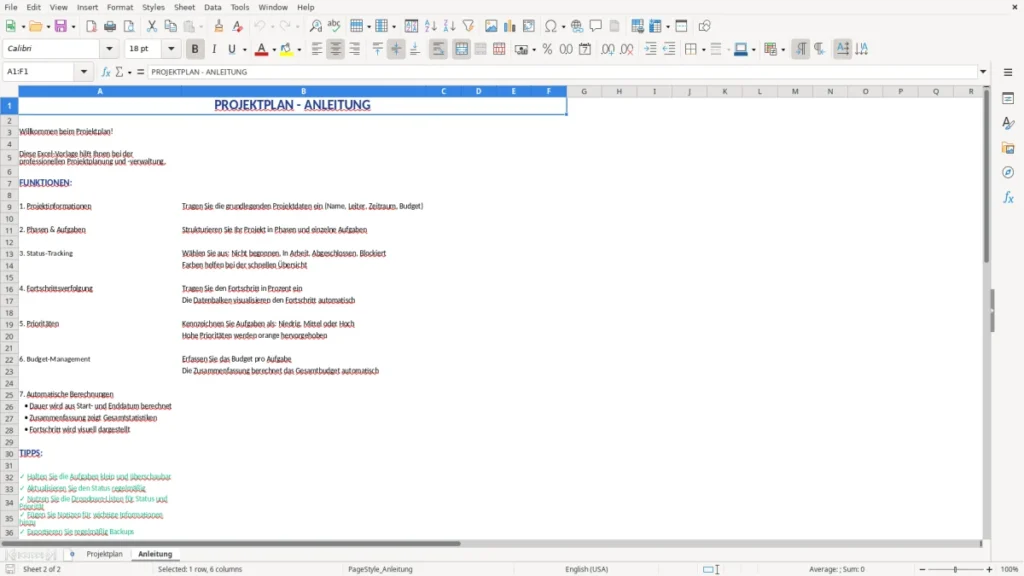Image resolution: width=1024 pixels, height=576 pixels.
Task: Open the borders dropdown arrow
Action: pos(703,50)
